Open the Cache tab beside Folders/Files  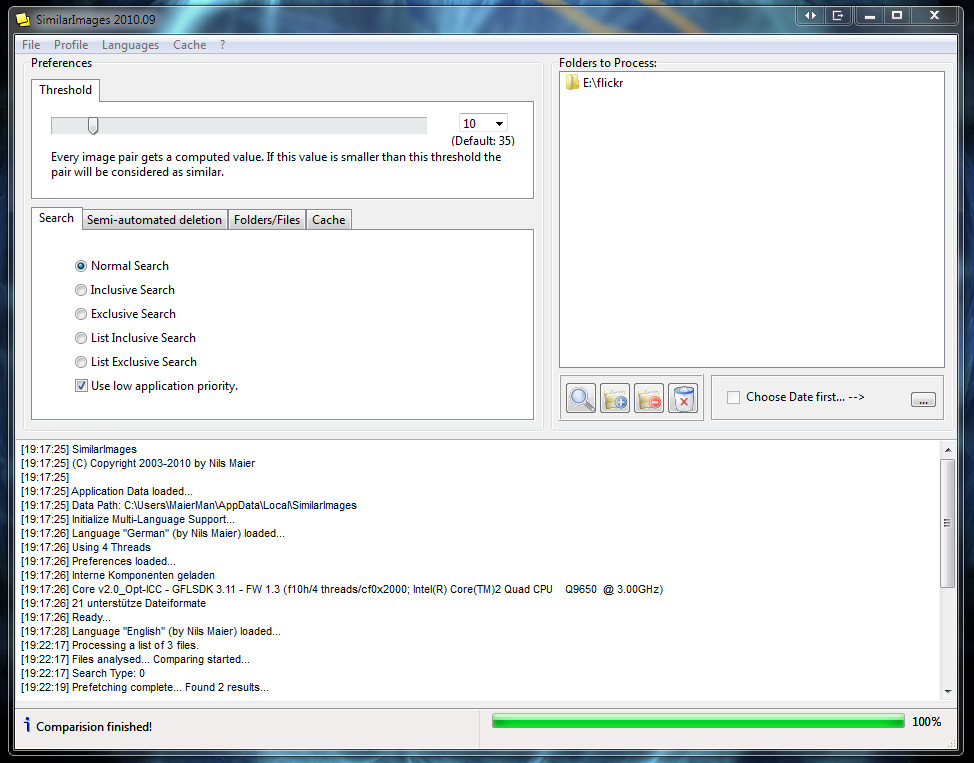(x=329, y=219)
